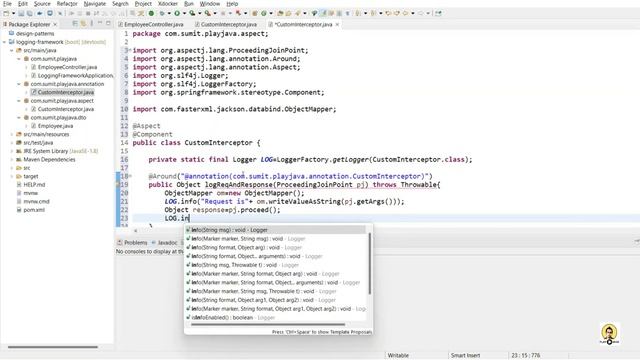Expand folded imports on line 3
Viewport: 640px width, 360px height.
pyautogui.click(x=130, y=50)
